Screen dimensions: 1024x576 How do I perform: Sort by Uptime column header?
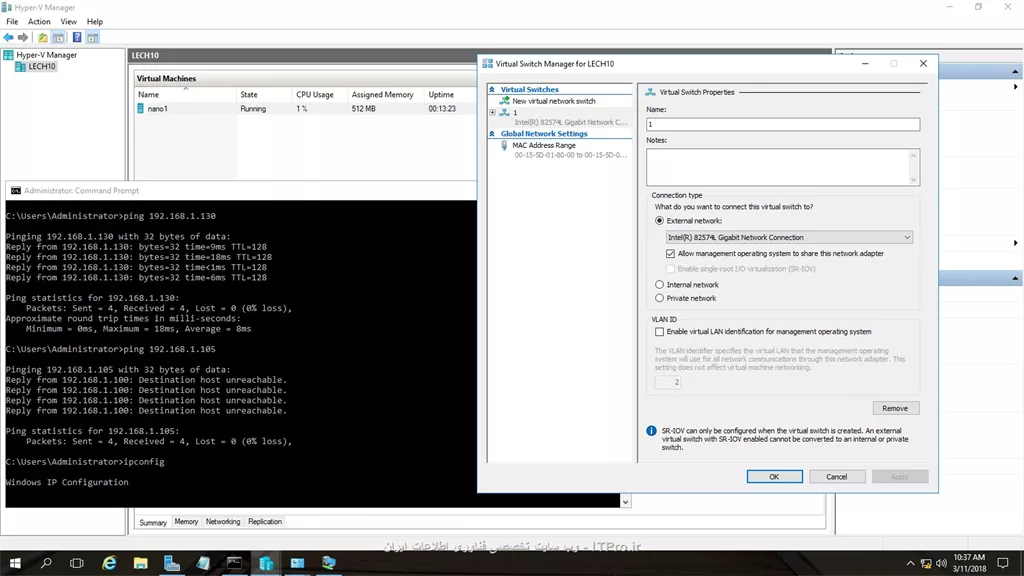tap(451, 95)
